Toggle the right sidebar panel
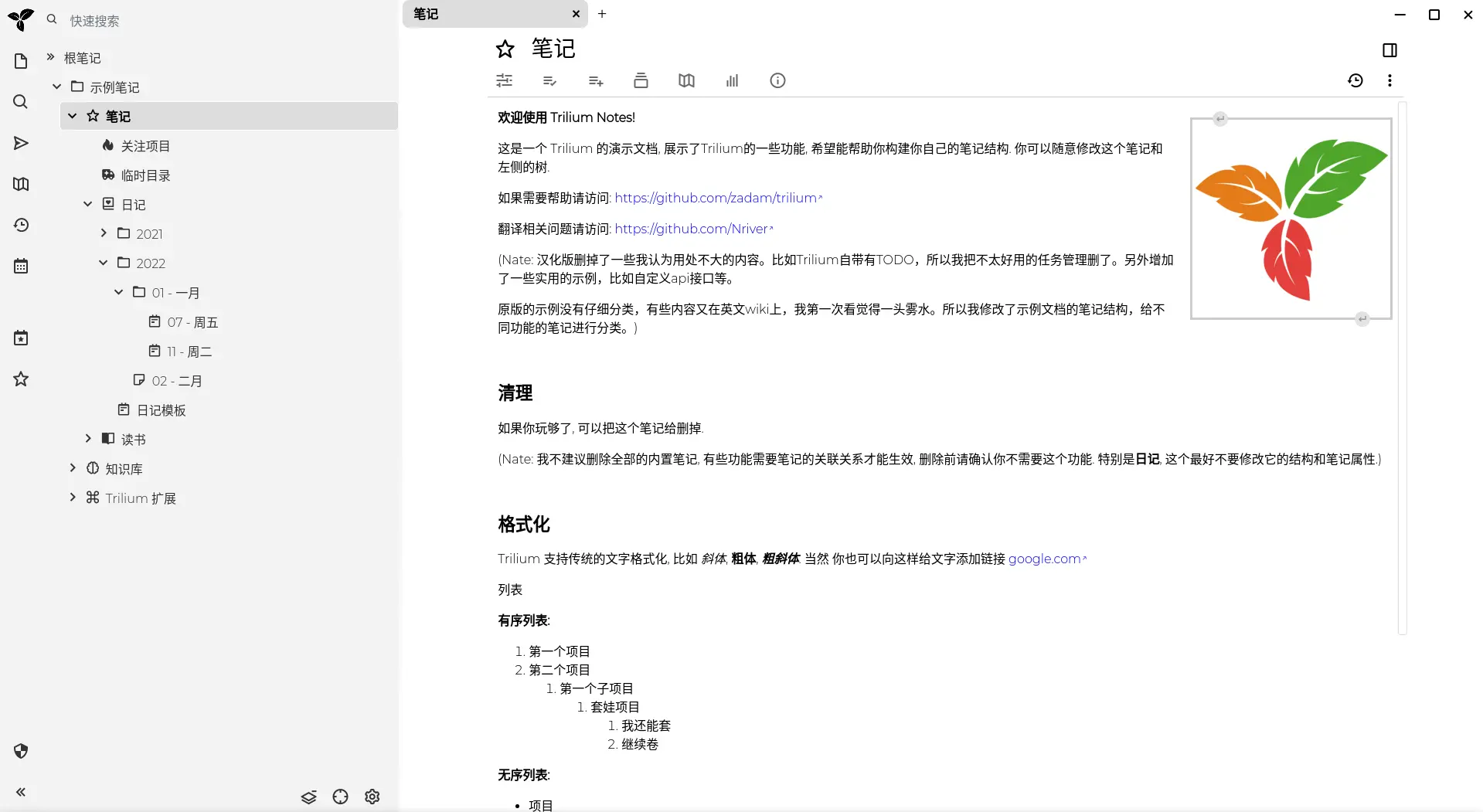 point(1391,50)
